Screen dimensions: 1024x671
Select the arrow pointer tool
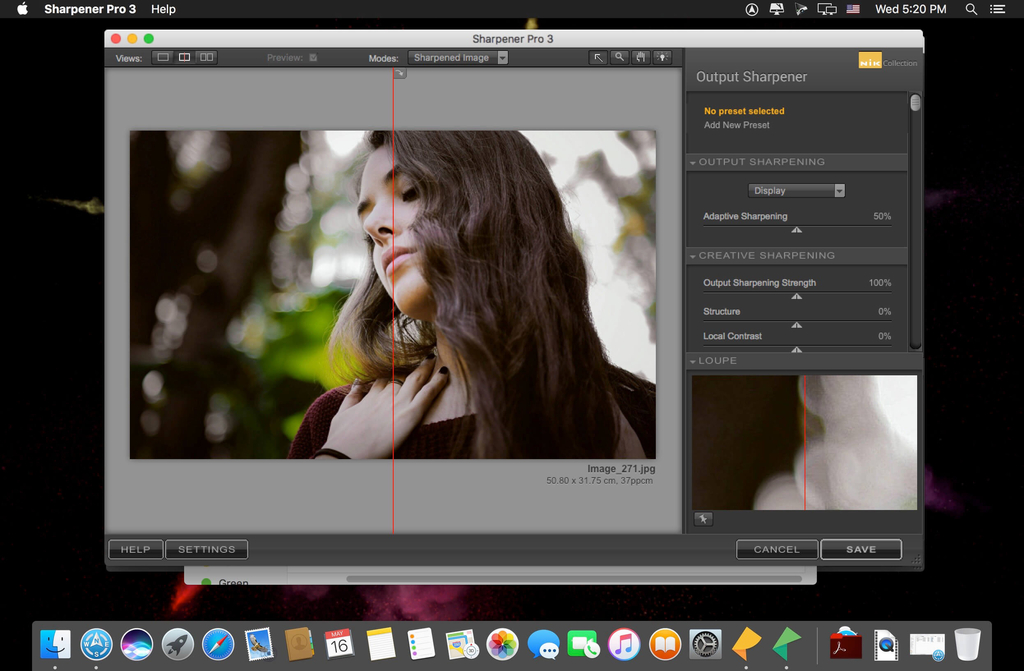point(599,58)
